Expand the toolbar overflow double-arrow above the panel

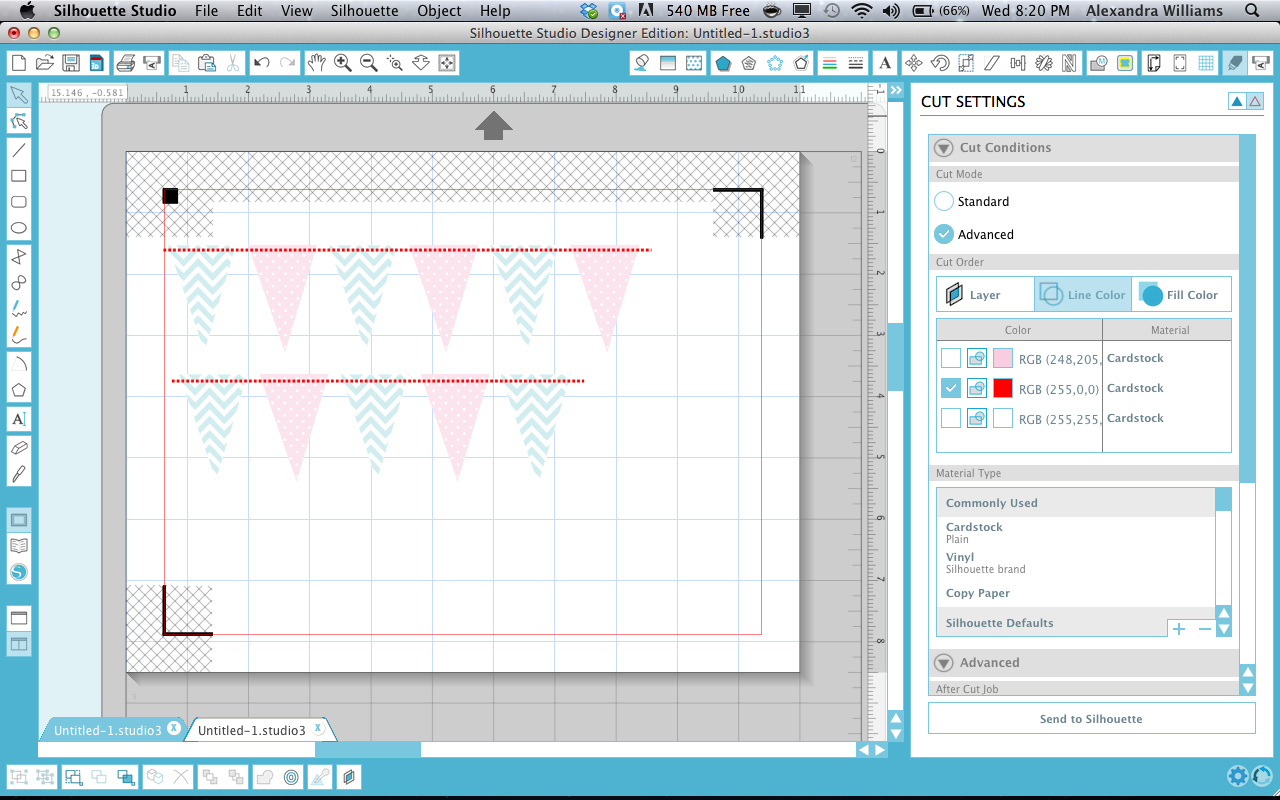click(x=896, y=90)
